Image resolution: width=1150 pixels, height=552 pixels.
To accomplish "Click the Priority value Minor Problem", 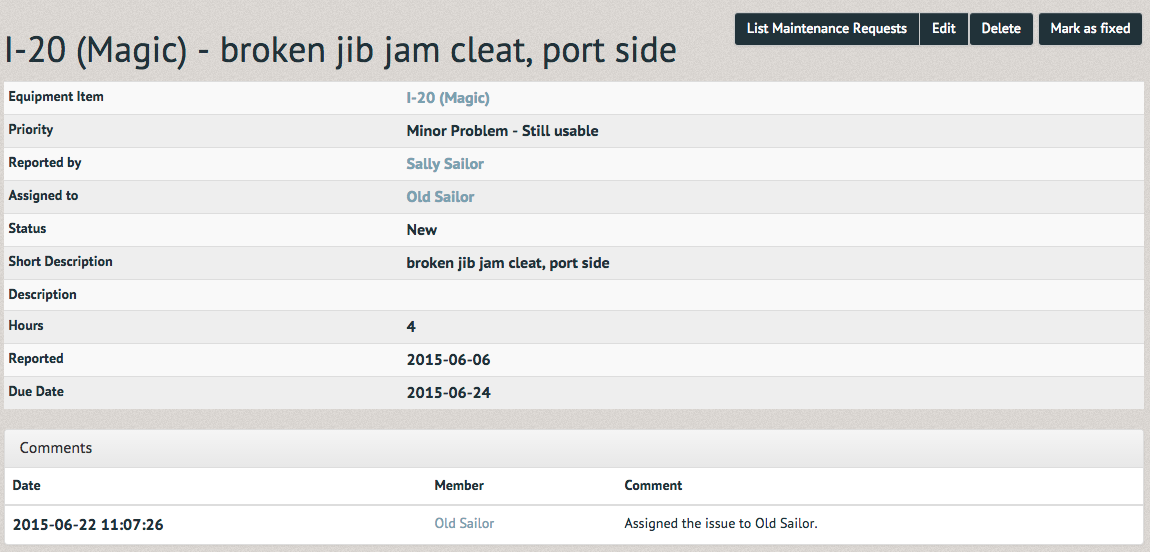I will pos(502,131).
